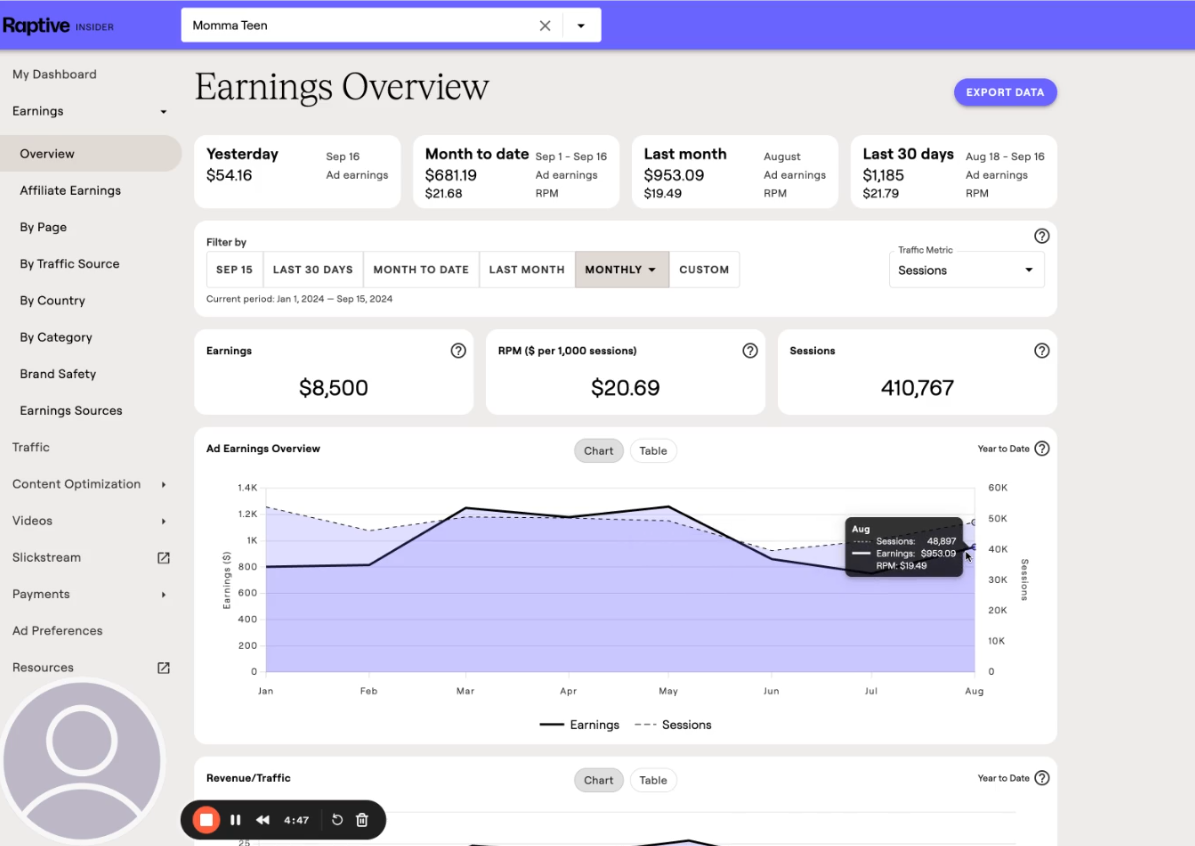The height and width of the screenshot is (846, 1195).
Task: Switch Ad Earnings Overview to Table view
Action: [653, 451]
